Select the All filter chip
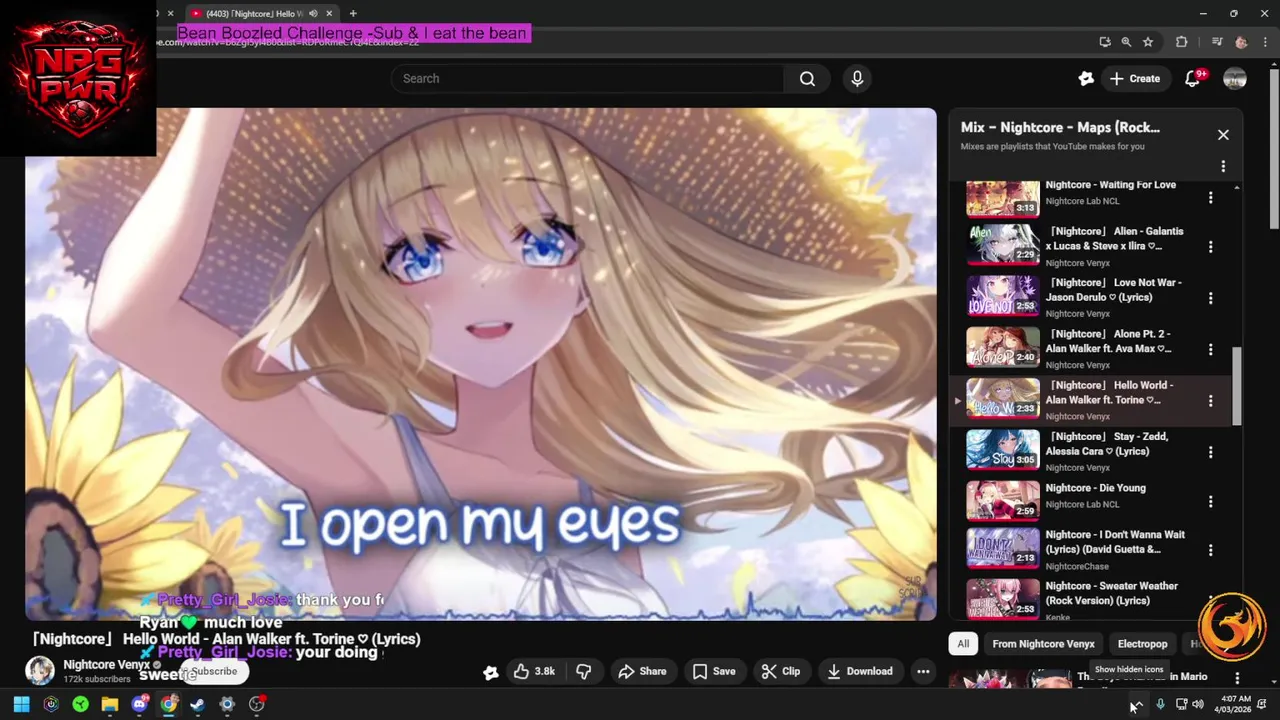Screen dimensions: 1280x720 click(963, 644)
